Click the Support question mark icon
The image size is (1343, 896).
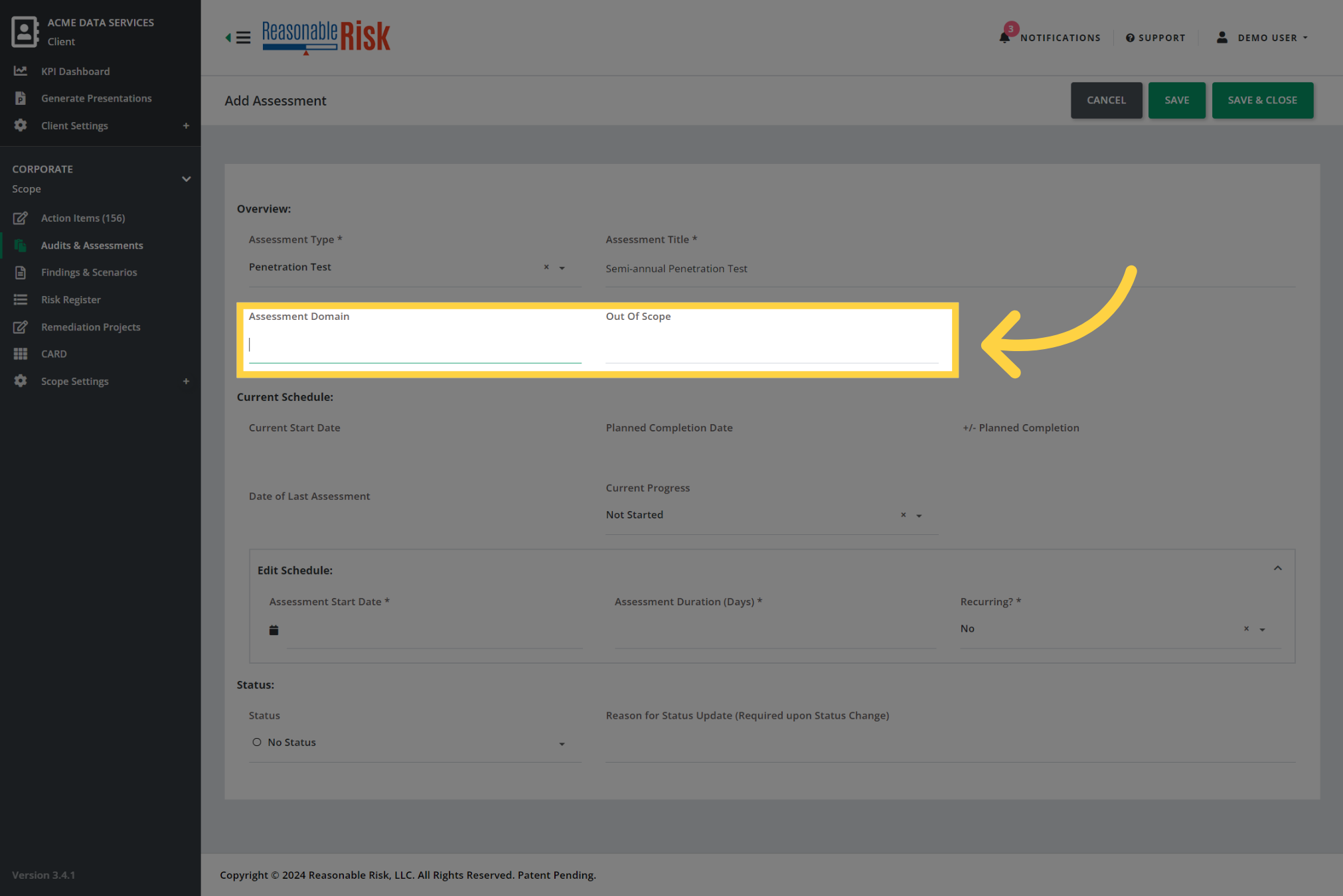(x=1130, y=38)
